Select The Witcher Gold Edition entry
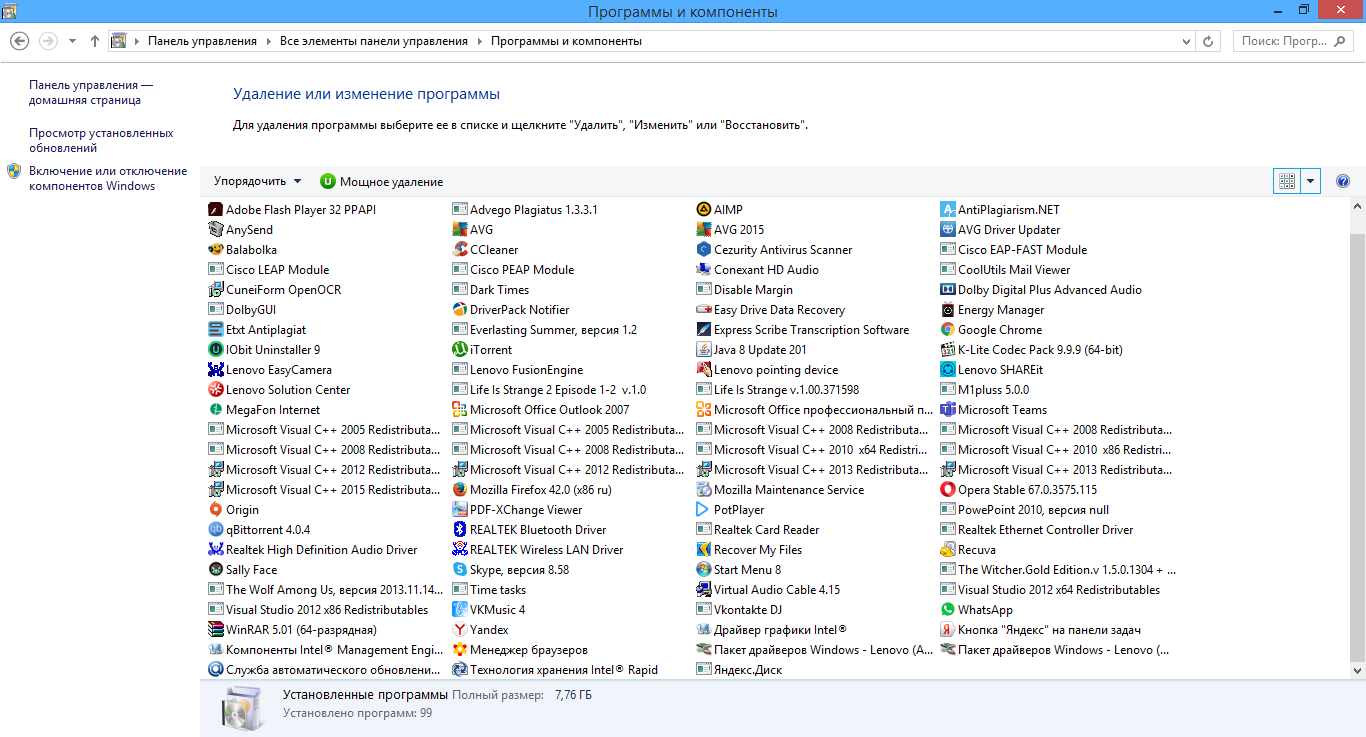1366x737 pixels. click(x=1059, y=570)
